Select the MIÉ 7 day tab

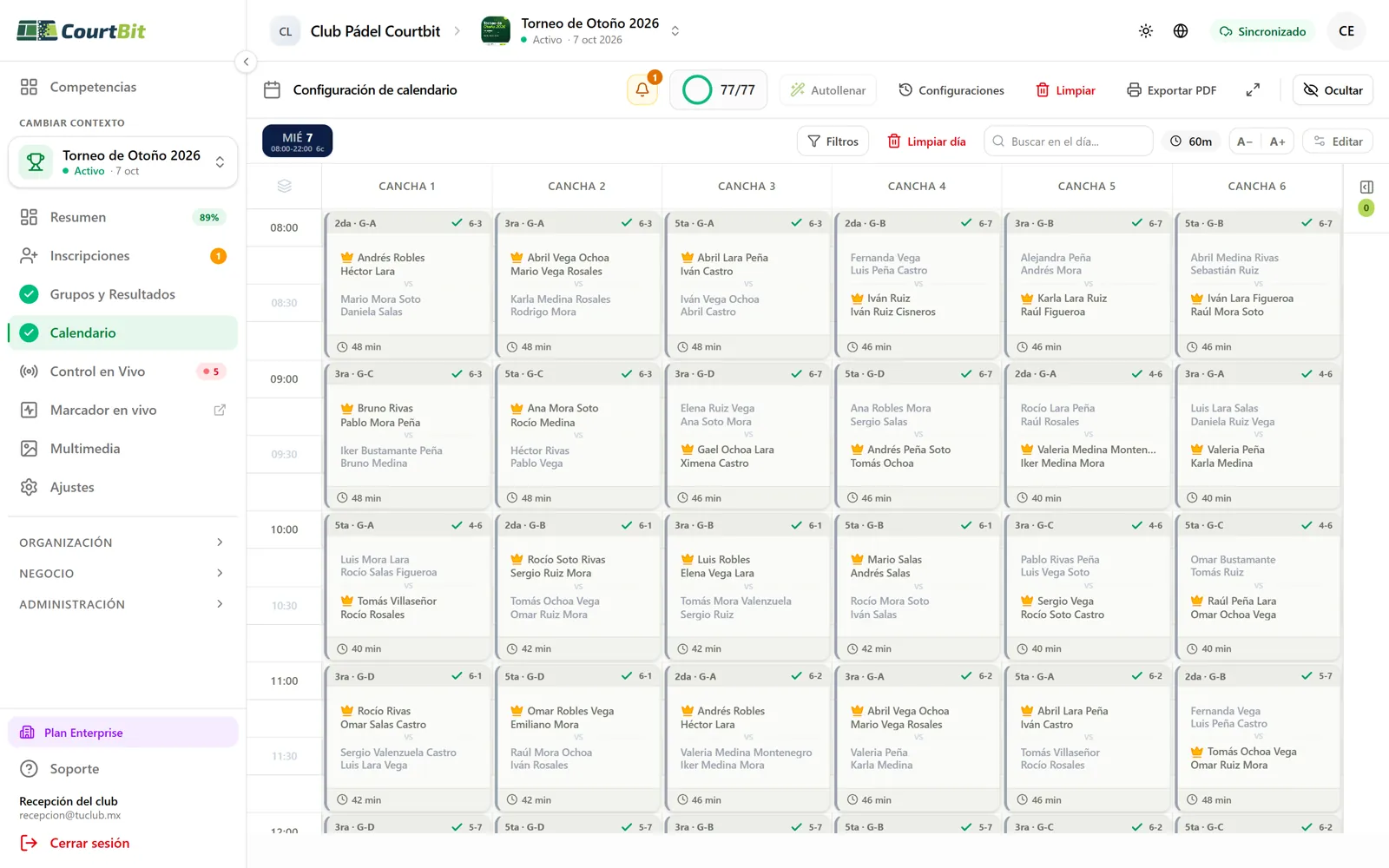click(298, 141)
